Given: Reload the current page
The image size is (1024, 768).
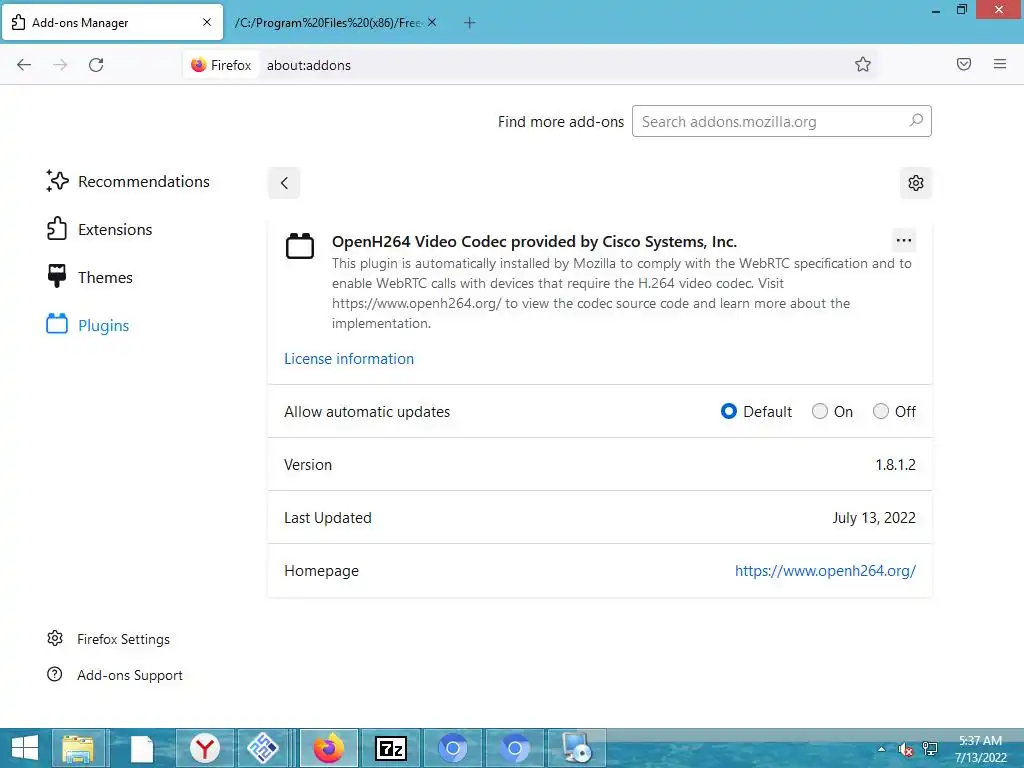Looking at the screenshot, I should click(96, 65).
